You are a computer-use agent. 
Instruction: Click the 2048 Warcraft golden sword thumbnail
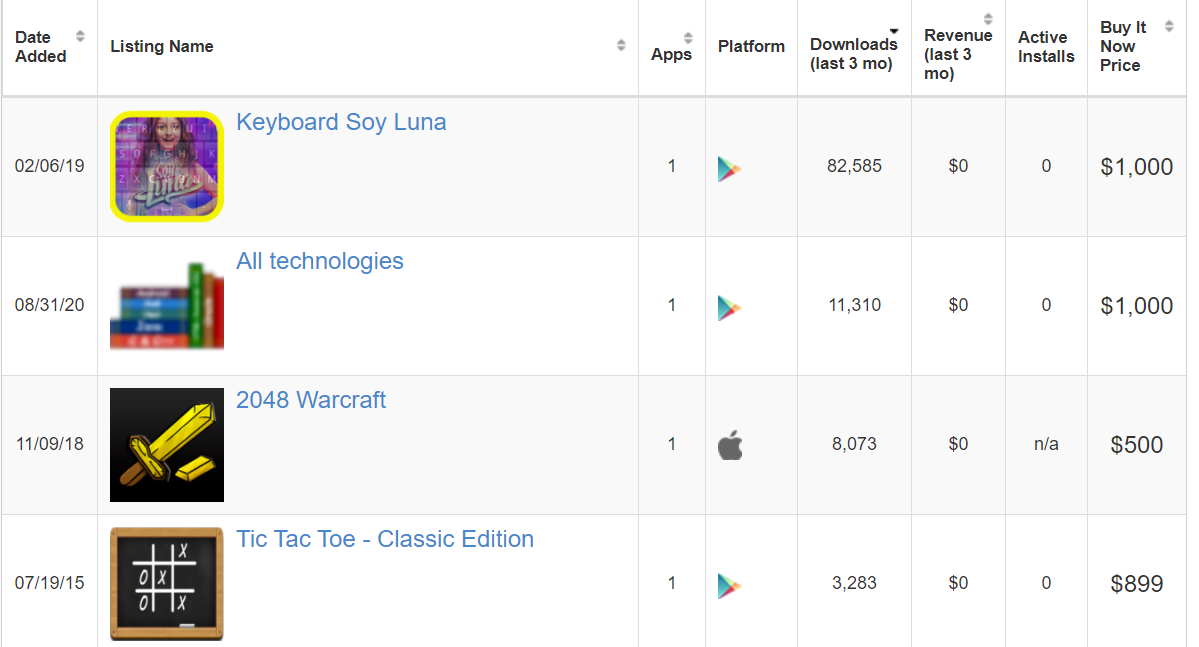[167, 445]
